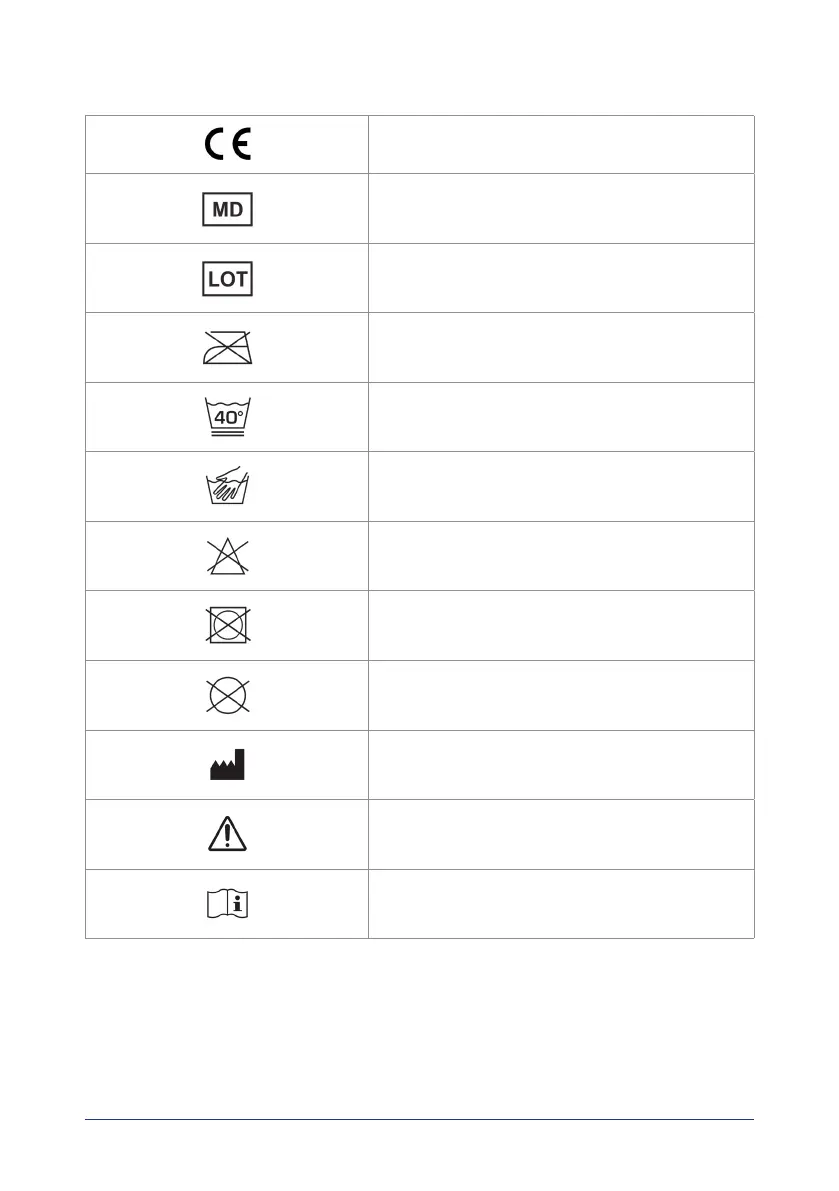Select the empty cell next to hand wash symbol
The height and width of the screenshot is (1191, 839).
pos(561,486)
